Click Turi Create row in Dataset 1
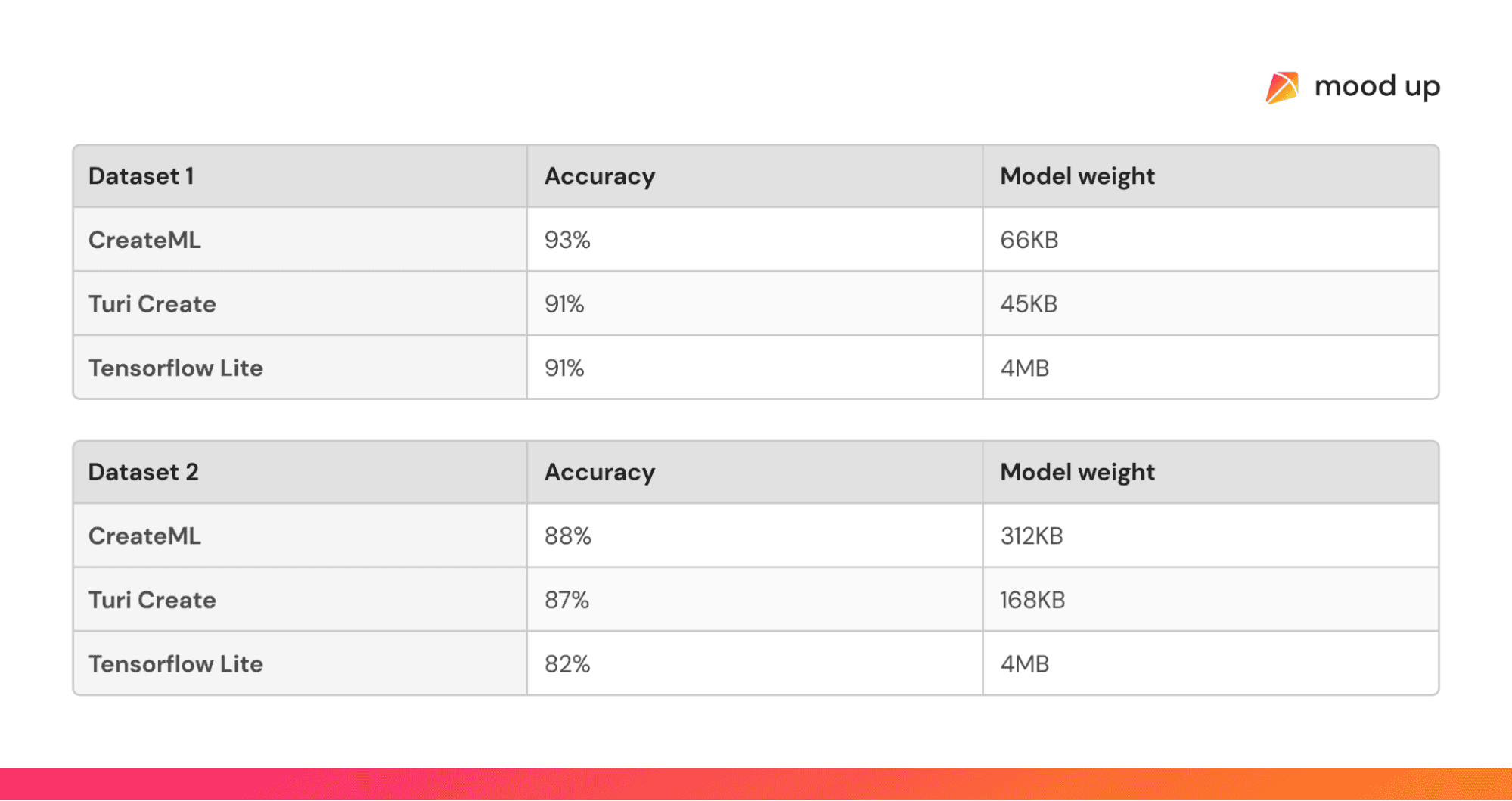The width and height of the screenshot is (1512, 801). [x=152, y=304]
